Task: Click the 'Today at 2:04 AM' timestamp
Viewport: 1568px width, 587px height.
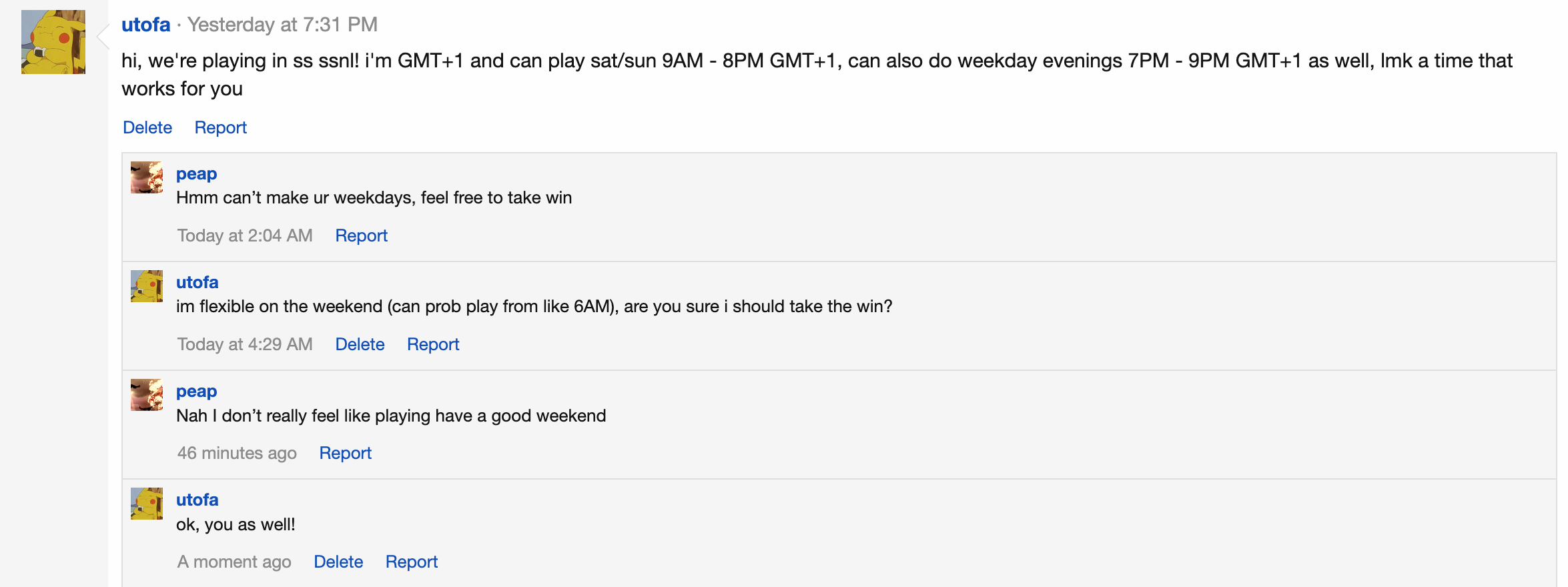Action: 245,235
